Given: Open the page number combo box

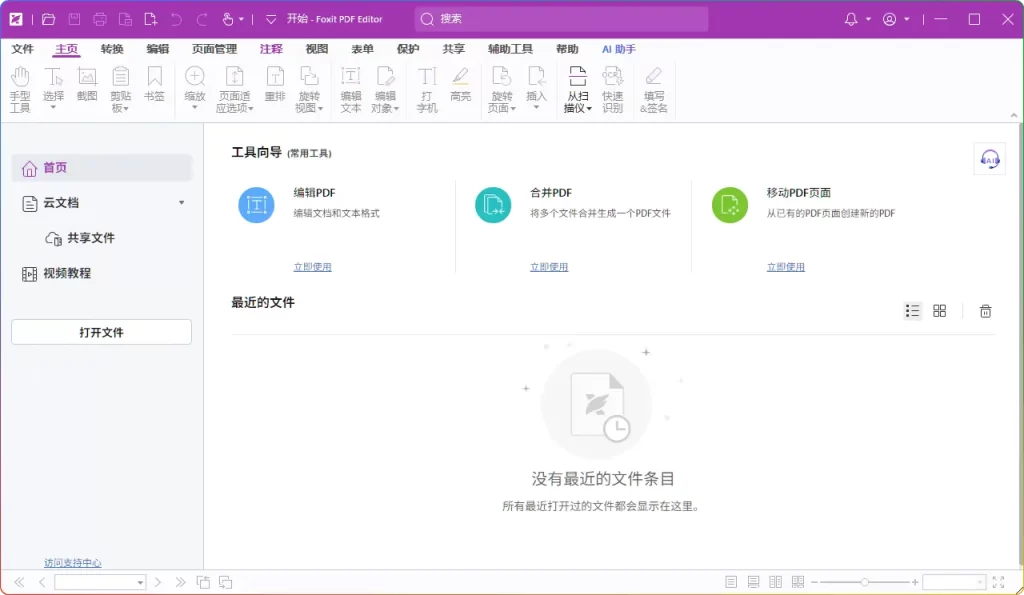Looking at the screenshot, I should pyautogui.click(x=100, y=582).
